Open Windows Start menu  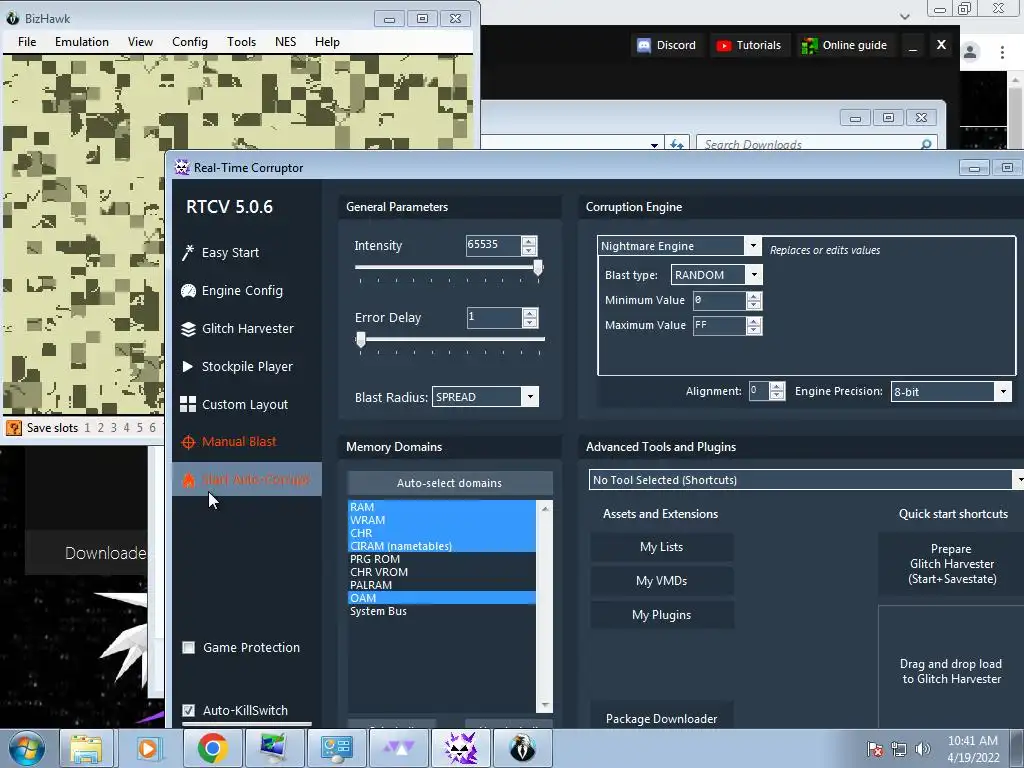tap(26, 748)
